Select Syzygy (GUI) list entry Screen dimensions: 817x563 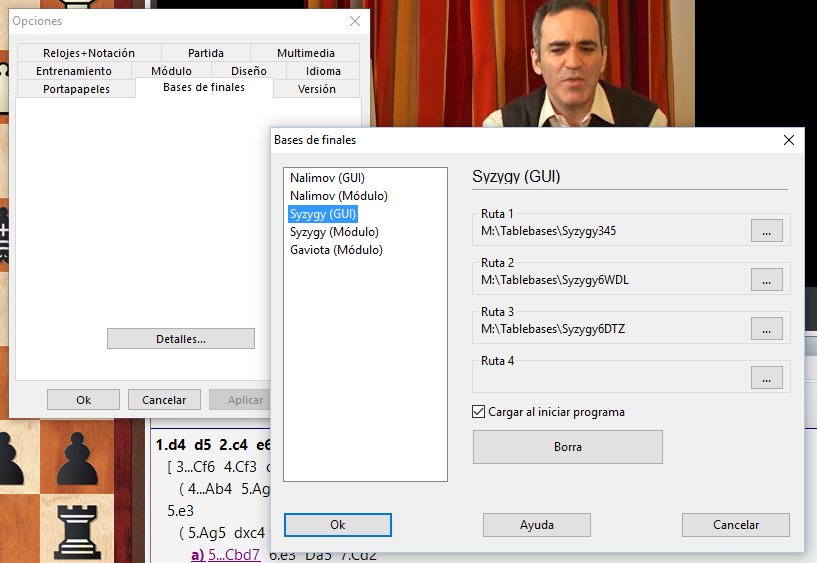[x=323, y=214]
